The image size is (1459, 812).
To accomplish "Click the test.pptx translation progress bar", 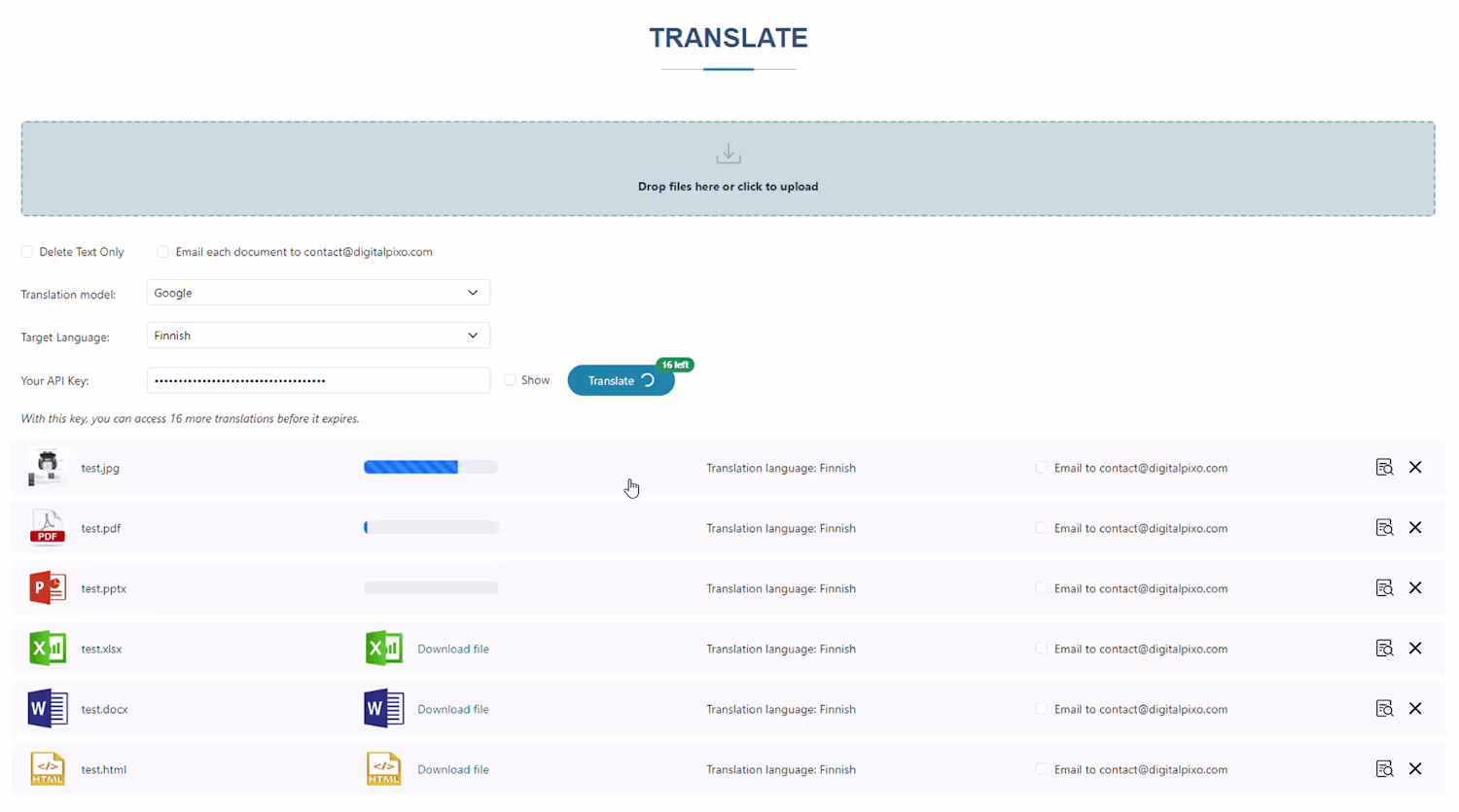I will [x=431, y=588].
